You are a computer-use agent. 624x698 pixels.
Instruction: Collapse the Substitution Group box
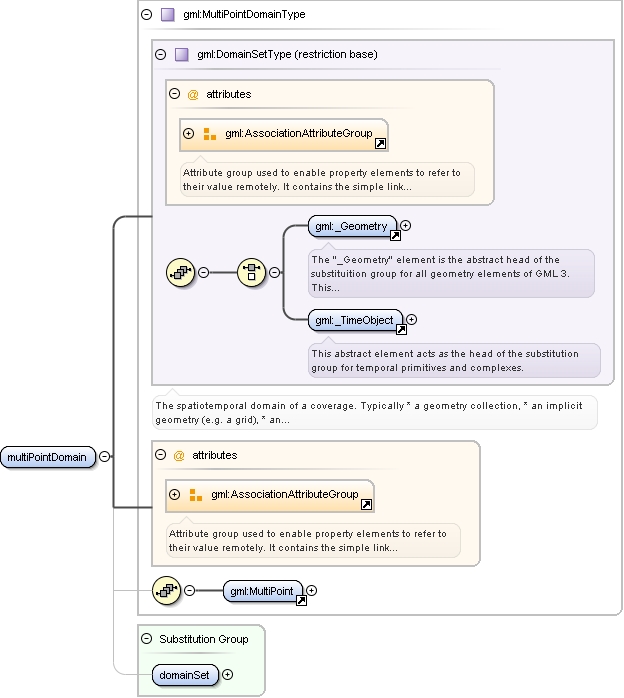(x=146, y=639)
